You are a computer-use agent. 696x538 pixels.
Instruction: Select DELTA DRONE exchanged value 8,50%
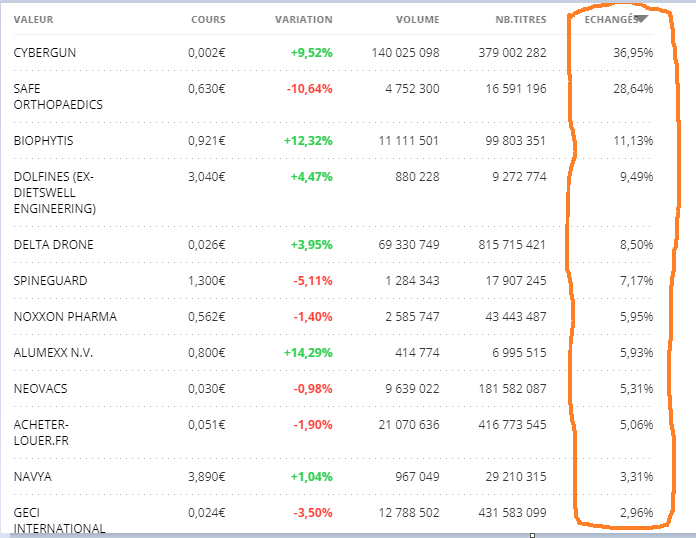pyautogui.click(x=637, y=245)
